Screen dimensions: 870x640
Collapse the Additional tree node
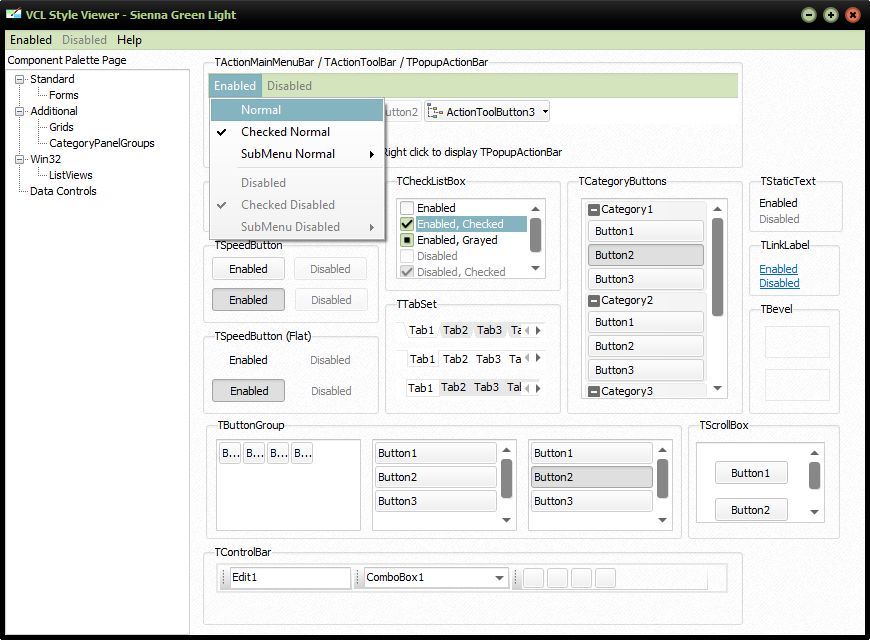[19, 112]
